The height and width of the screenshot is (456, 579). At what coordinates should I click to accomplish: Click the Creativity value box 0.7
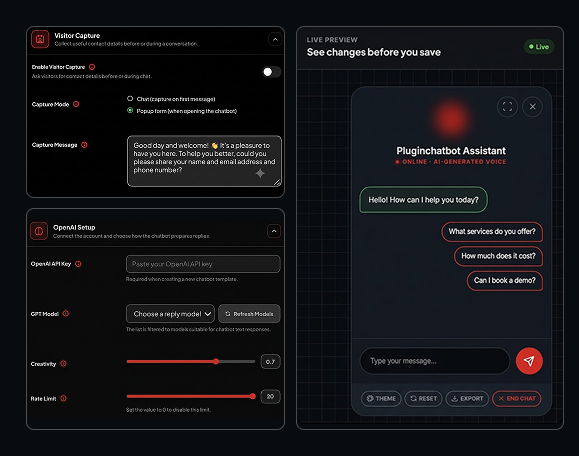point(270,362)
